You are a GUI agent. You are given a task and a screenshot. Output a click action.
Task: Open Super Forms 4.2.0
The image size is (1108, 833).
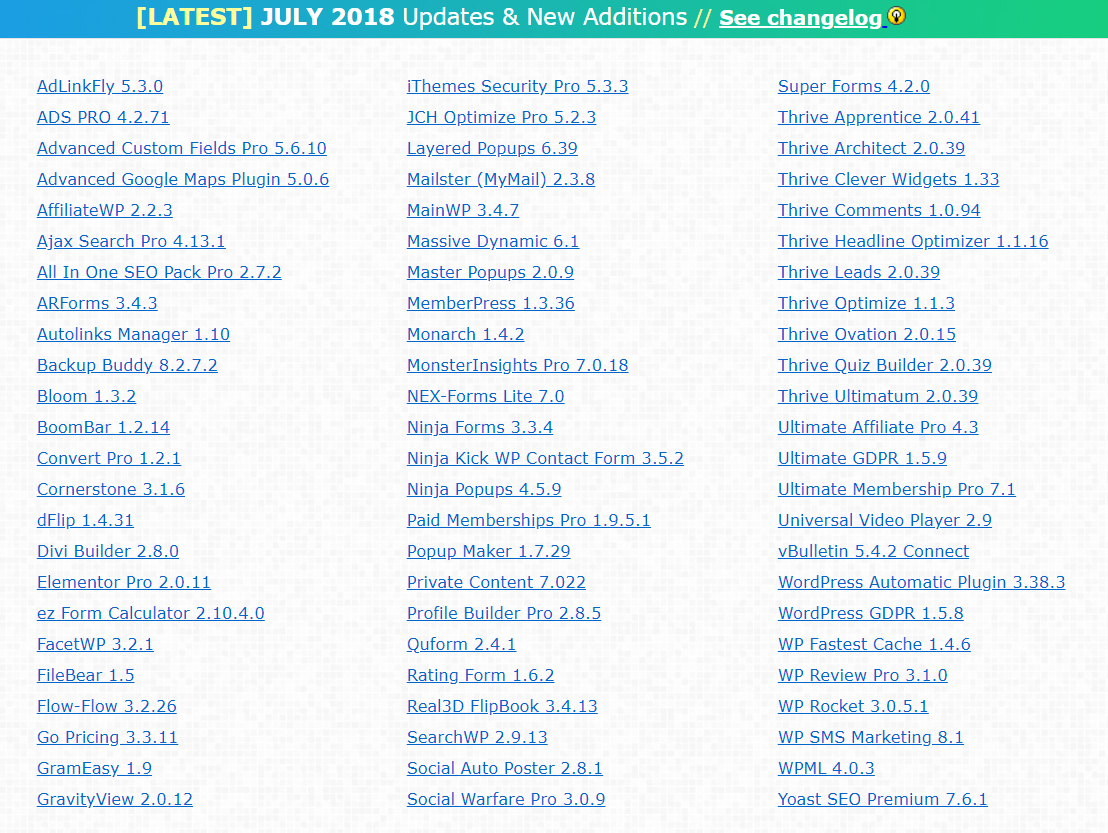tap(854, 86)
